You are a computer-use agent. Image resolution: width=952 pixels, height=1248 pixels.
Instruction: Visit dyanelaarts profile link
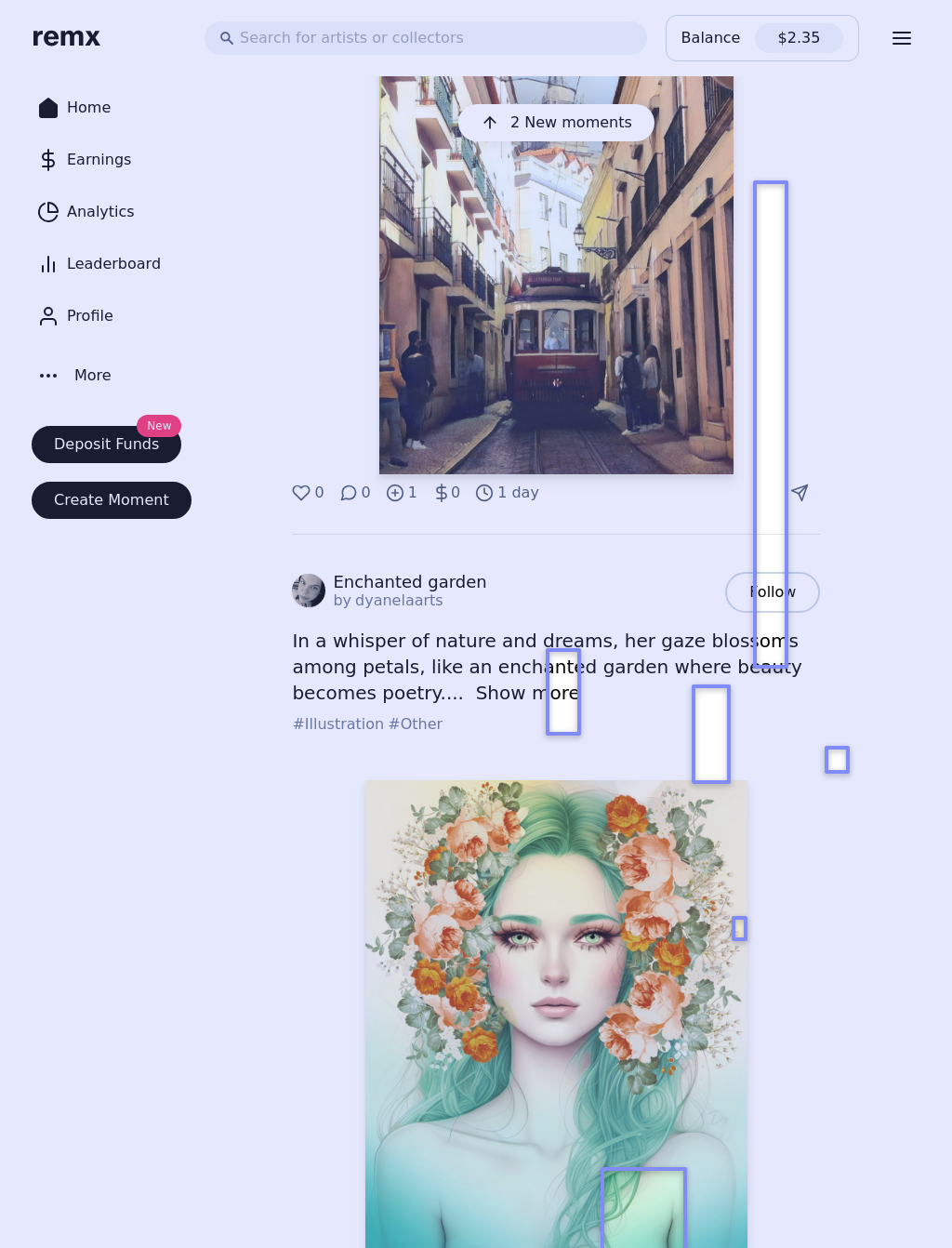(400, 601)
